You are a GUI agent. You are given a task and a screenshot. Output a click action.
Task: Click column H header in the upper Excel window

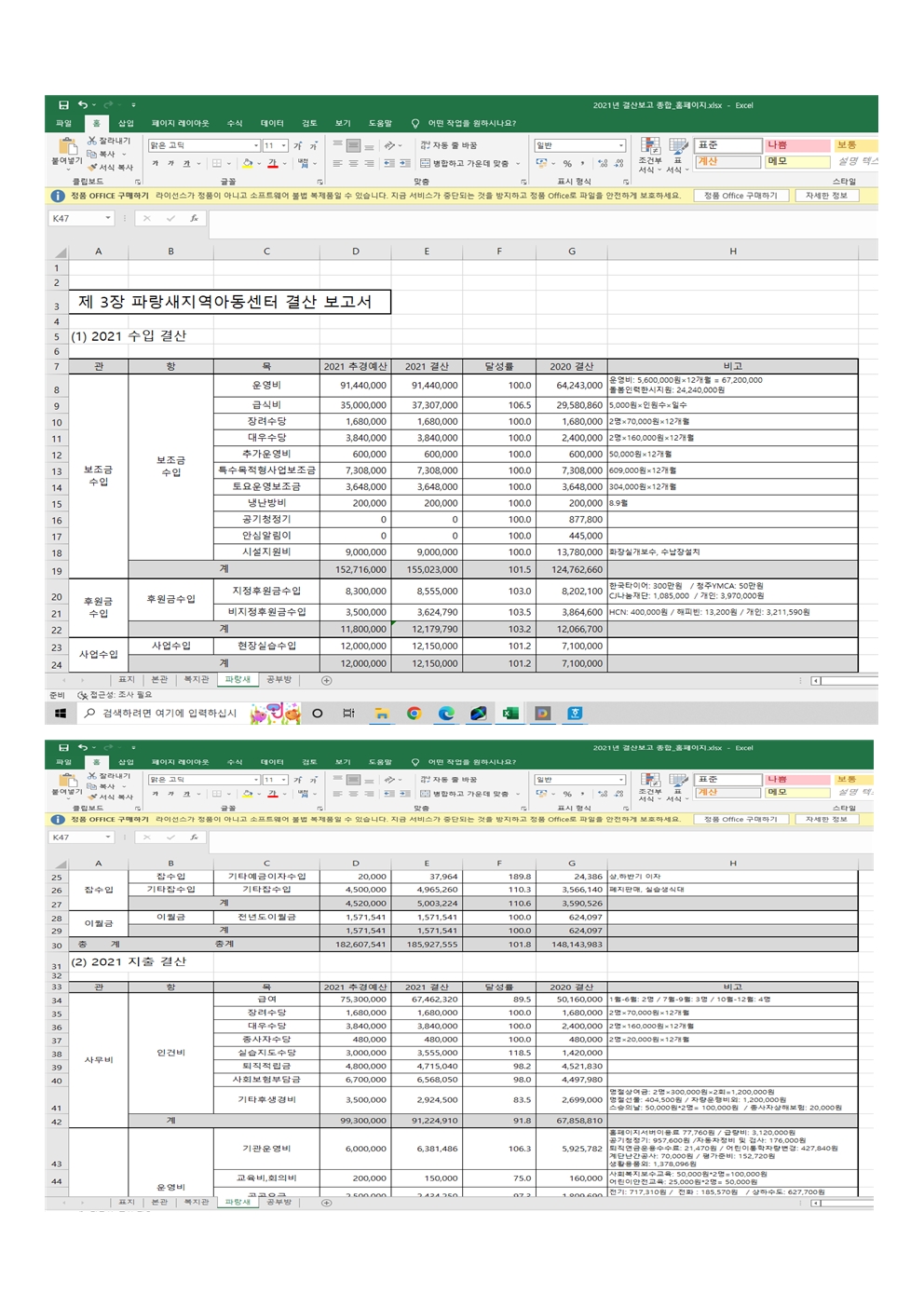[733, 252]
